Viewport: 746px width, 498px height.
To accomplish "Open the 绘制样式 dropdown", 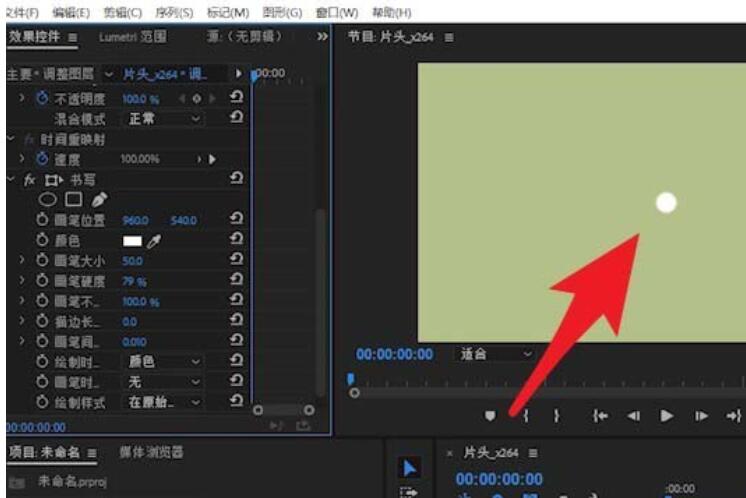I will (x=163, y=402).
